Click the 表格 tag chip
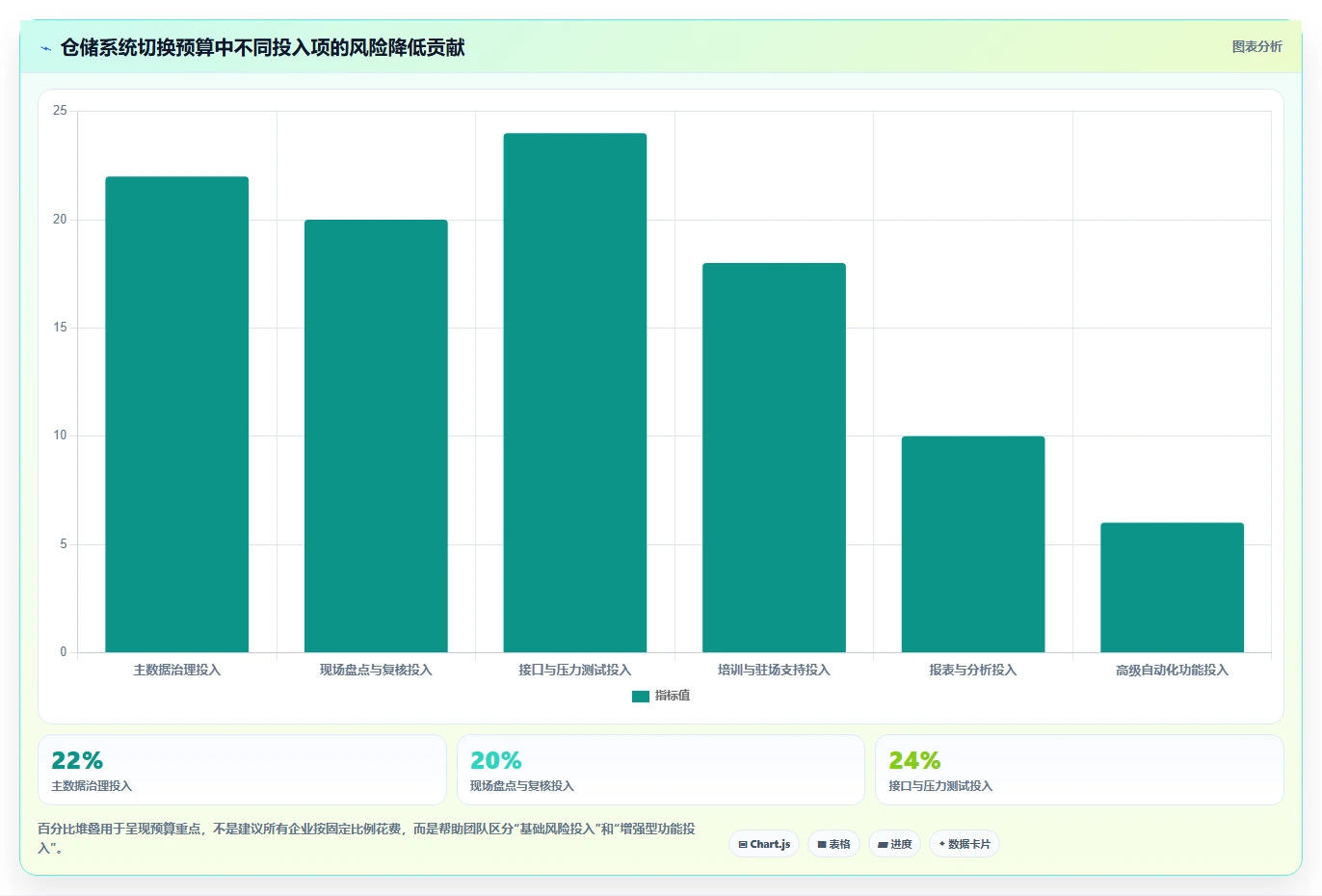 coord(834,844)
